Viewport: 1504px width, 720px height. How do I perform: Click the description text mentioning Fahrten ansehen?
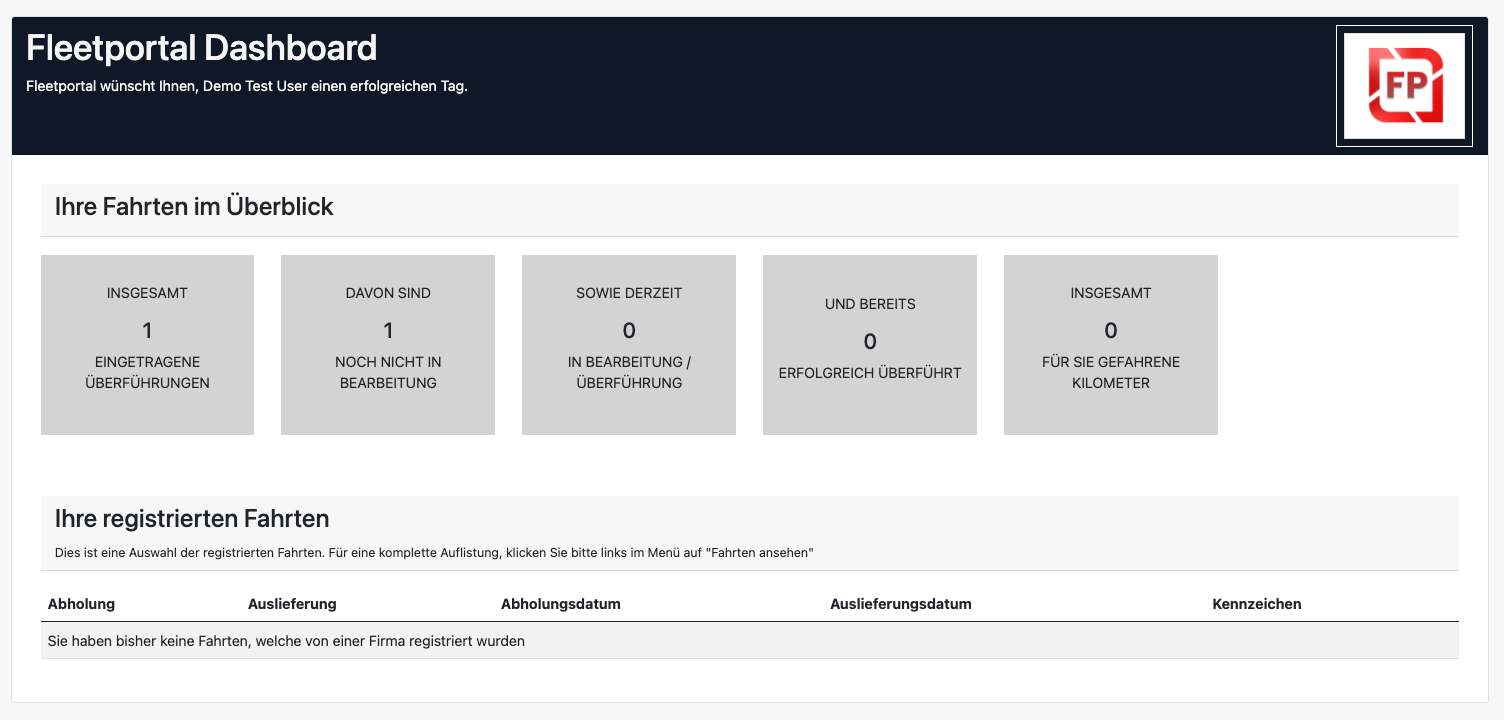pos(434,552)
